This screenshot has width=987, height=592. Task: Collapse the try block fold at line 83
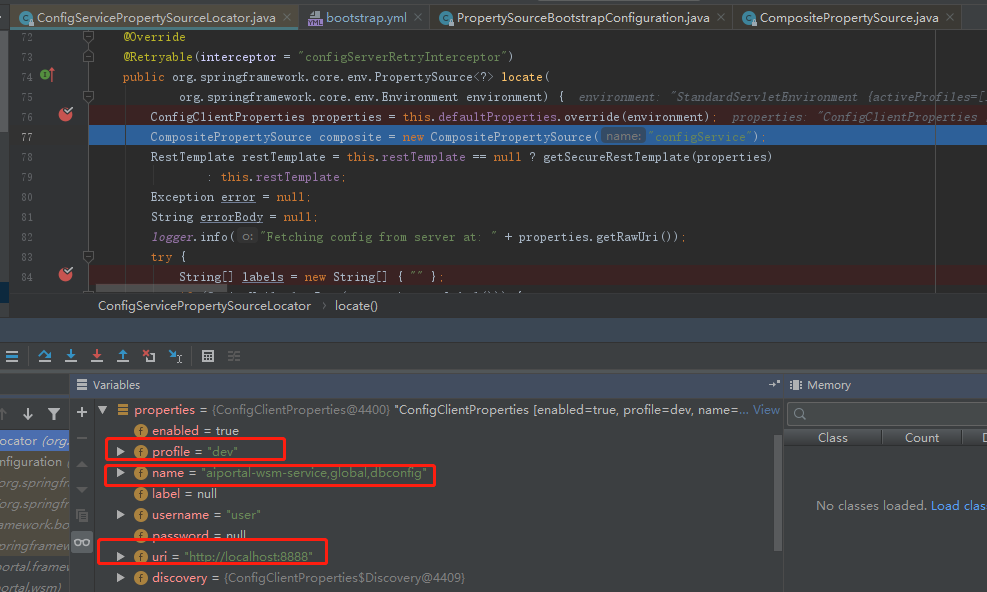[89, 256]
